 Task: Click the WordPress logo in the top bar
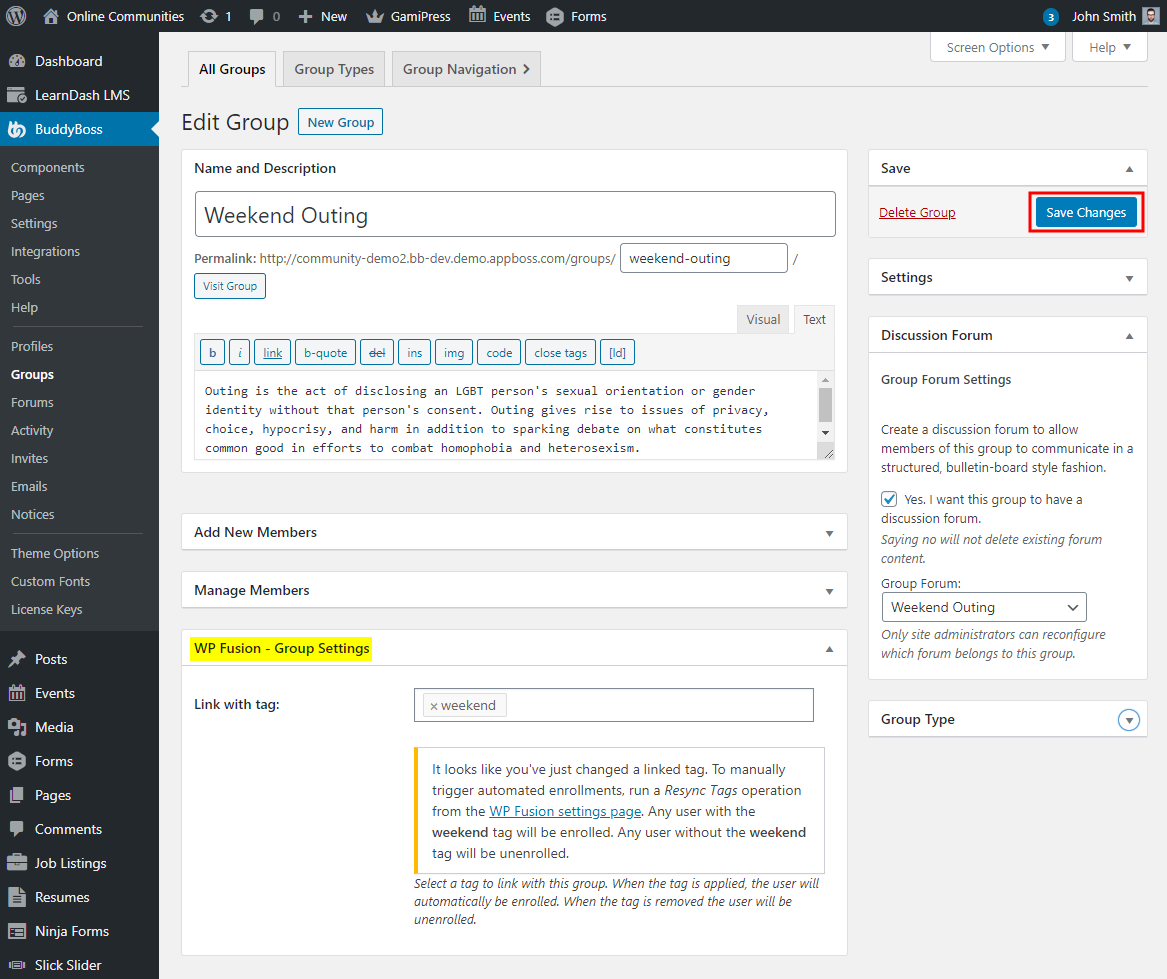pyautogui.click(x=15, y=15)
